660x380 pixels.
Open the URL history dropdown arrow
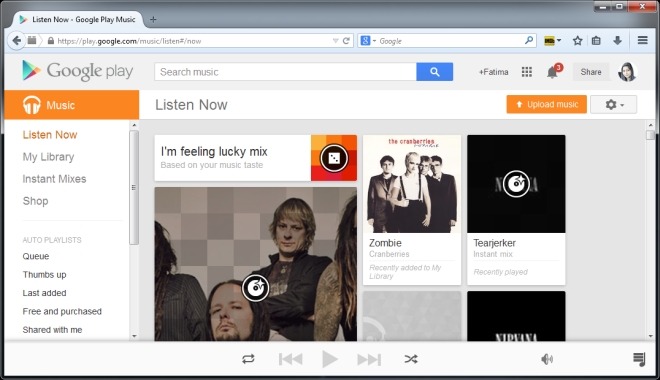335,41
